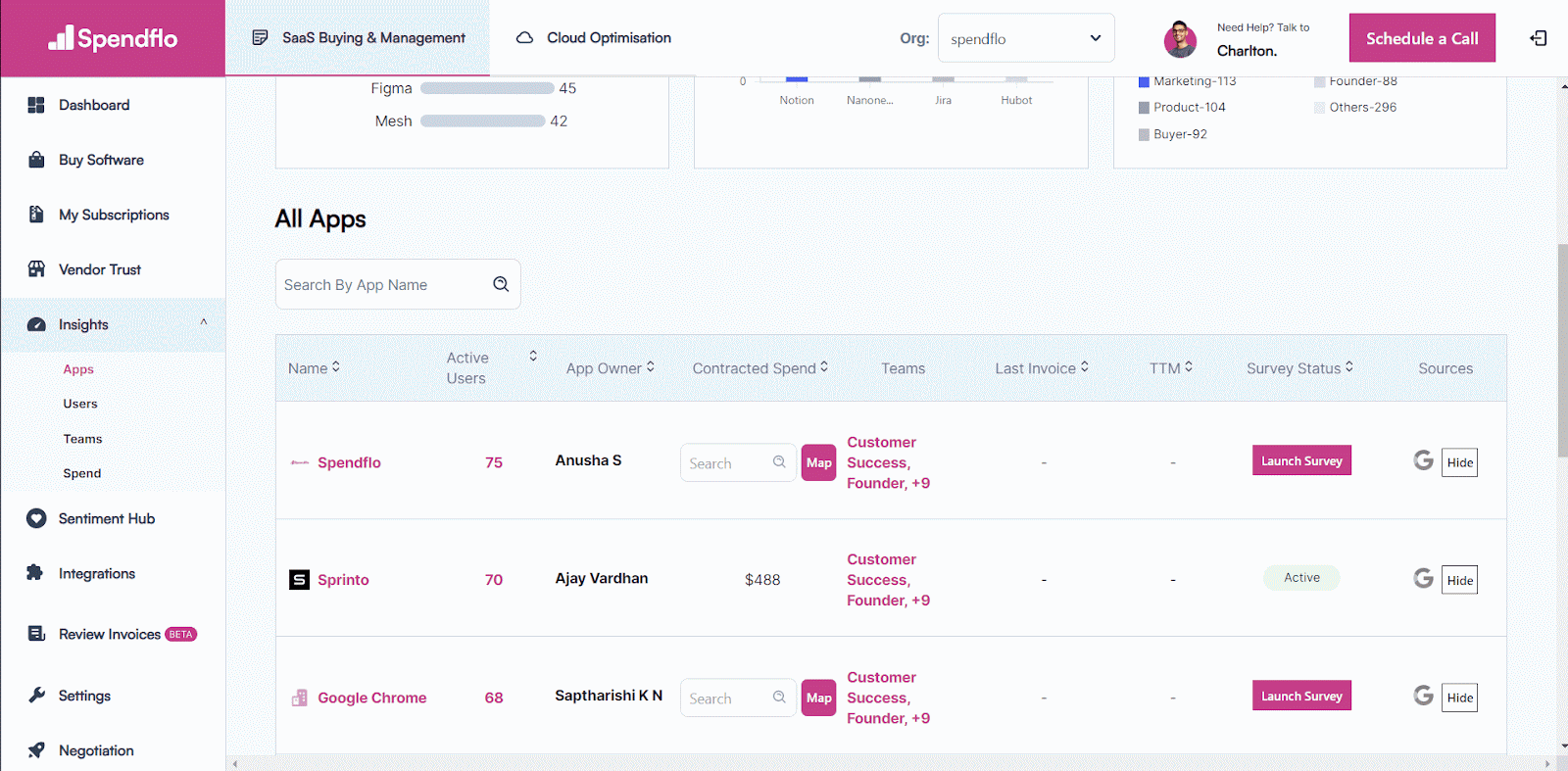This screenshot has height=771, width=1568.
Task: Sort table by Contracted Spend
Action: 824,366
